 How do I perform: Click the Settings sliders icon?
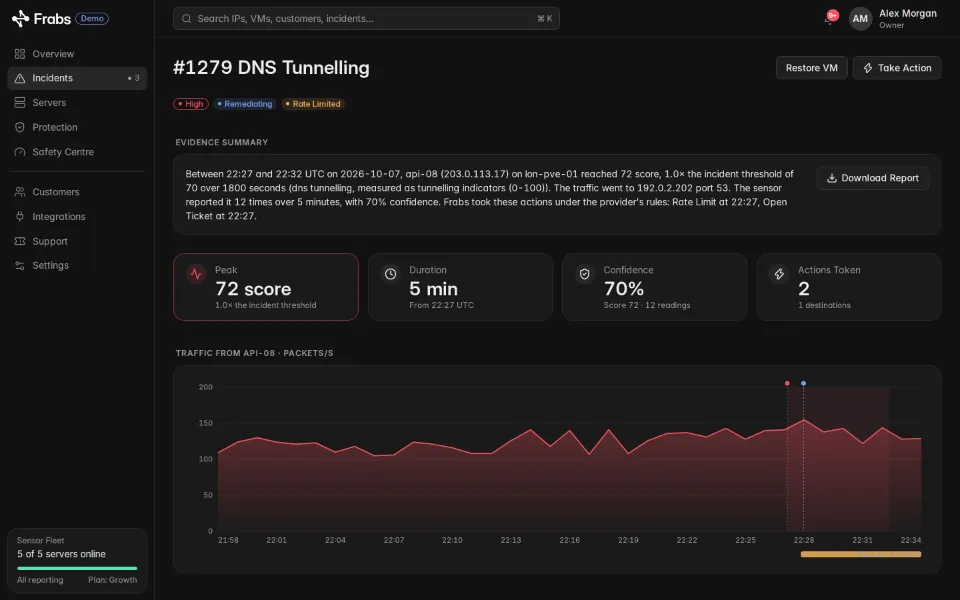tap(20, 266)
